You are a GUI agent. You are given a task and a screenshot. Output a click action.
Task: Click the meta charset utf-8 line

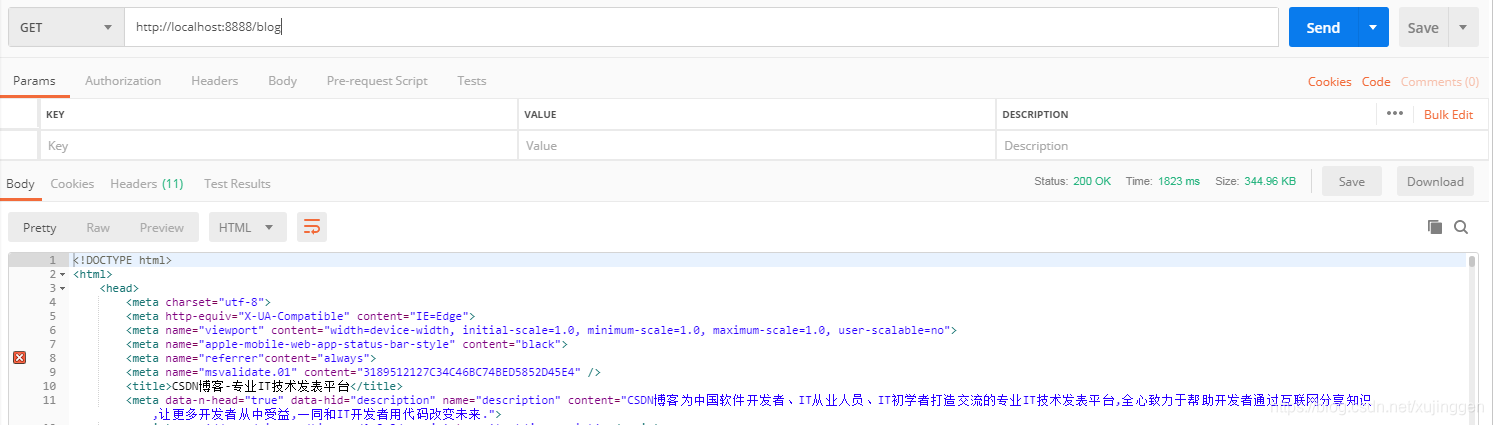tap(198, 302)
